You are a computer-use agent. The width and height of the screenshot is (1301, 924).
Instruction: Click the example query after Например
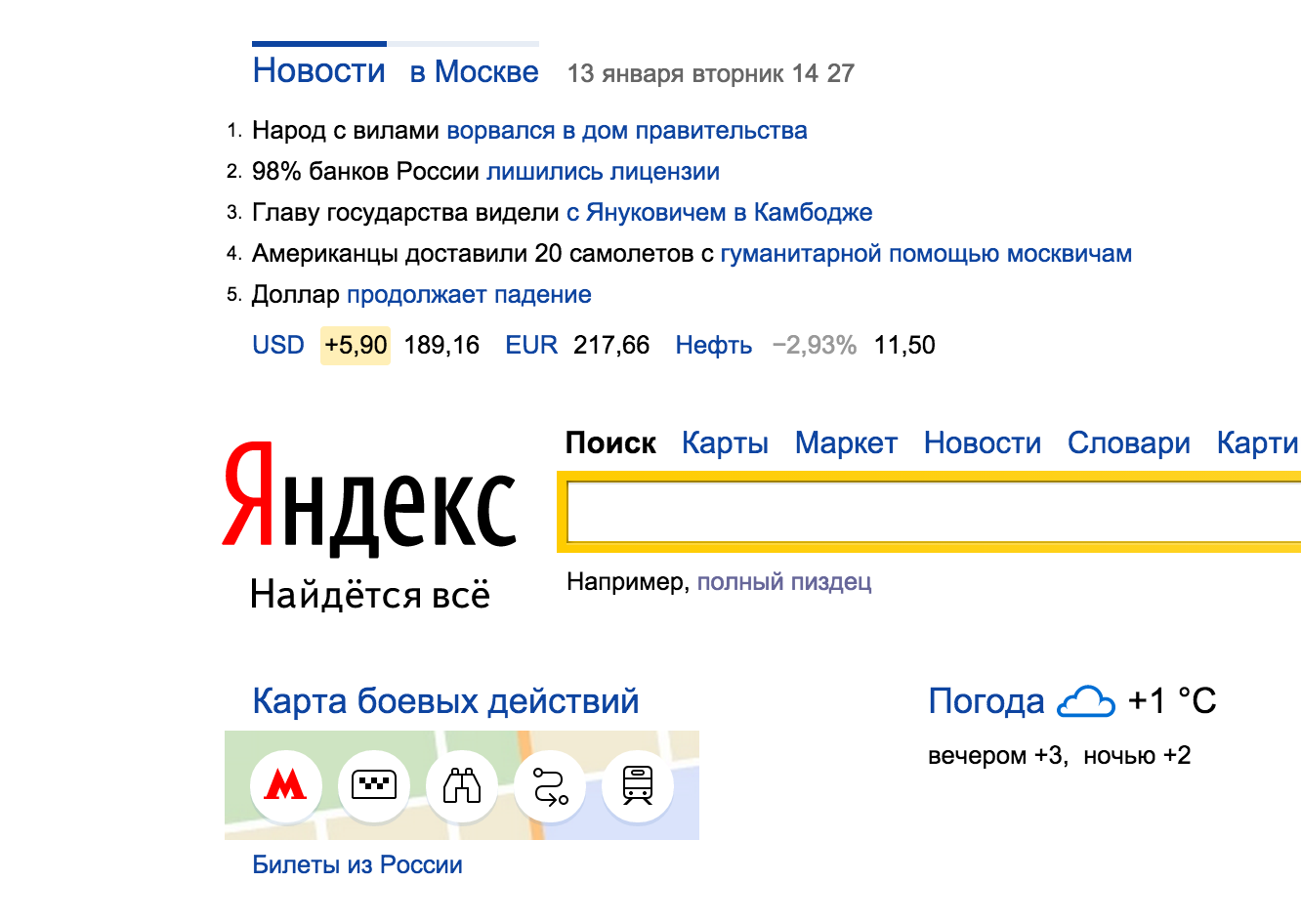784,582
